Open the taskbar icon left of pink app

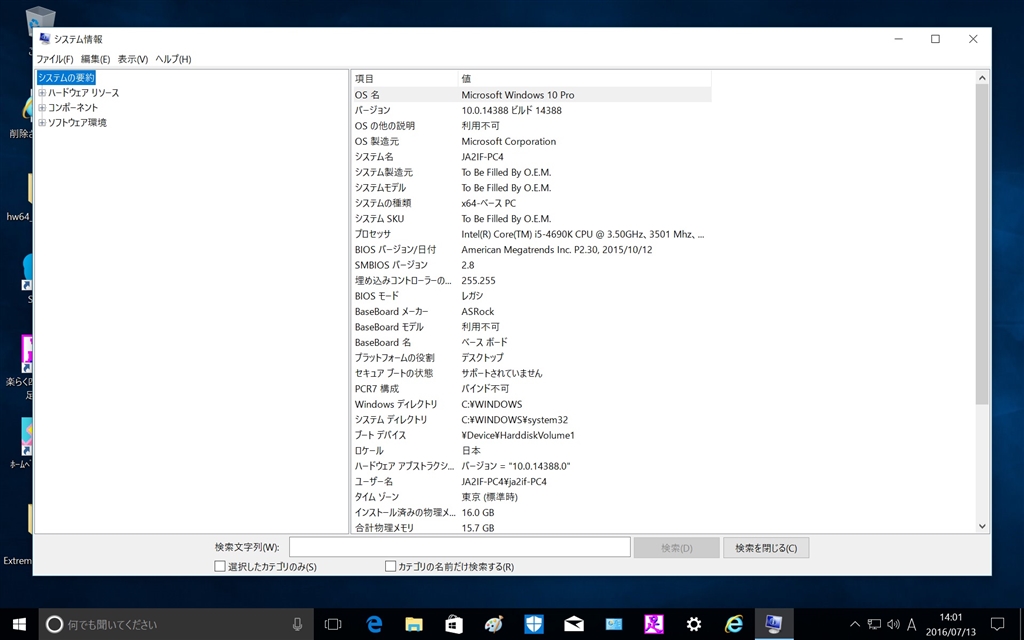point(614,624)
